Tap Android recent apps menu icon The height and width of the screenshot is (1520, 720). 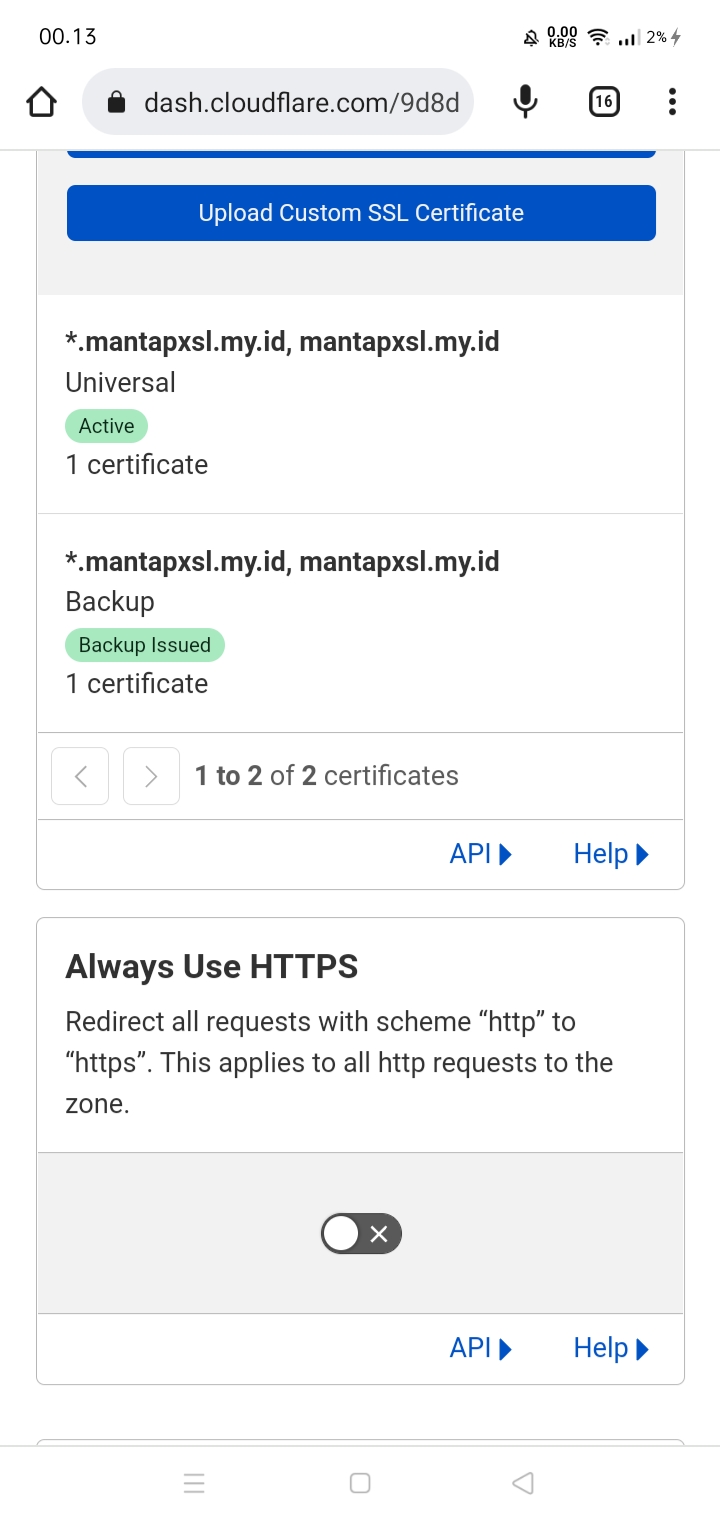(x=195, y=1483)
